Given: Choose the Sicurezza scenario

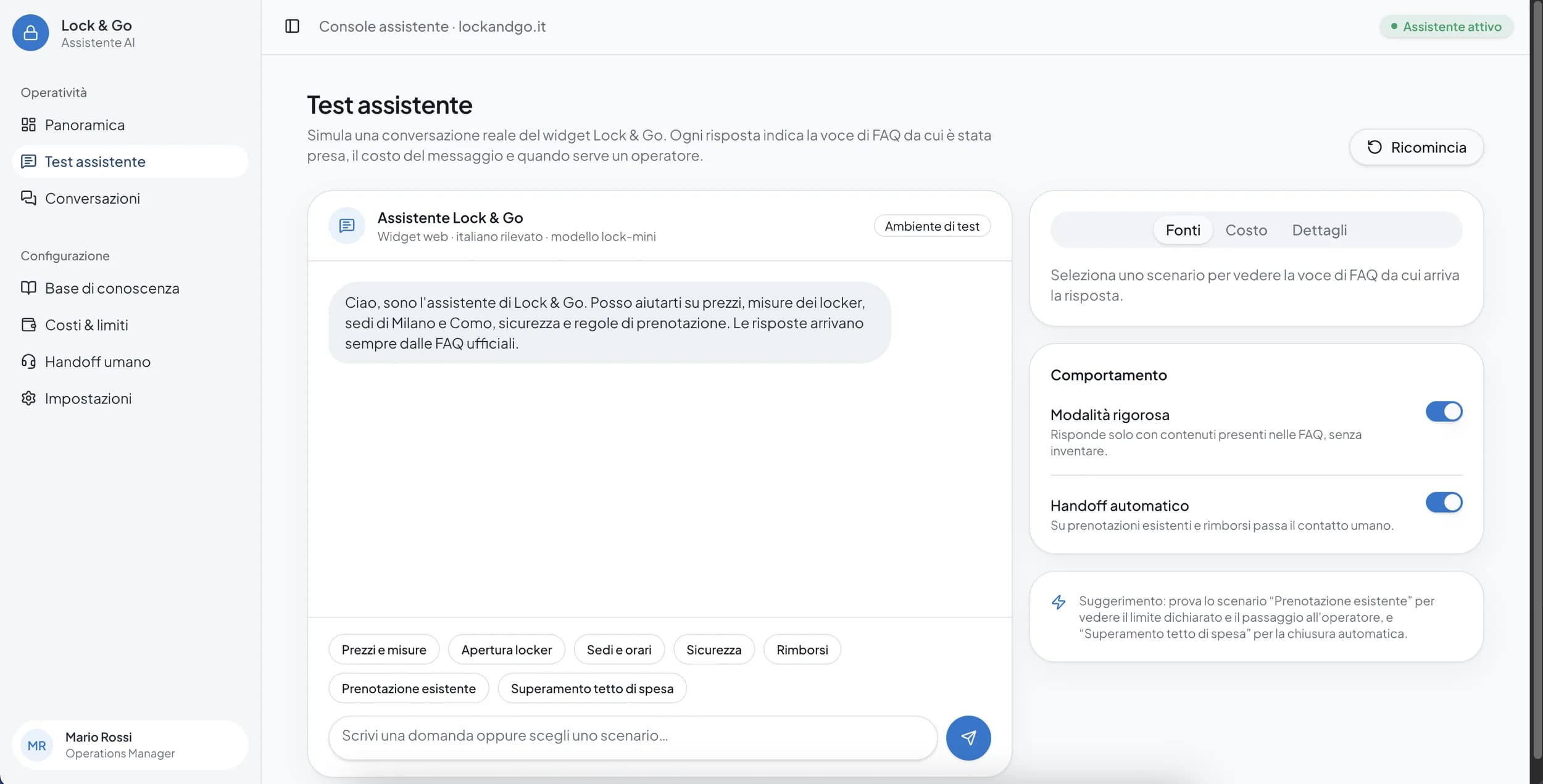Looking at the screenshot, I should pyautogui.click(x=713, y=650).
